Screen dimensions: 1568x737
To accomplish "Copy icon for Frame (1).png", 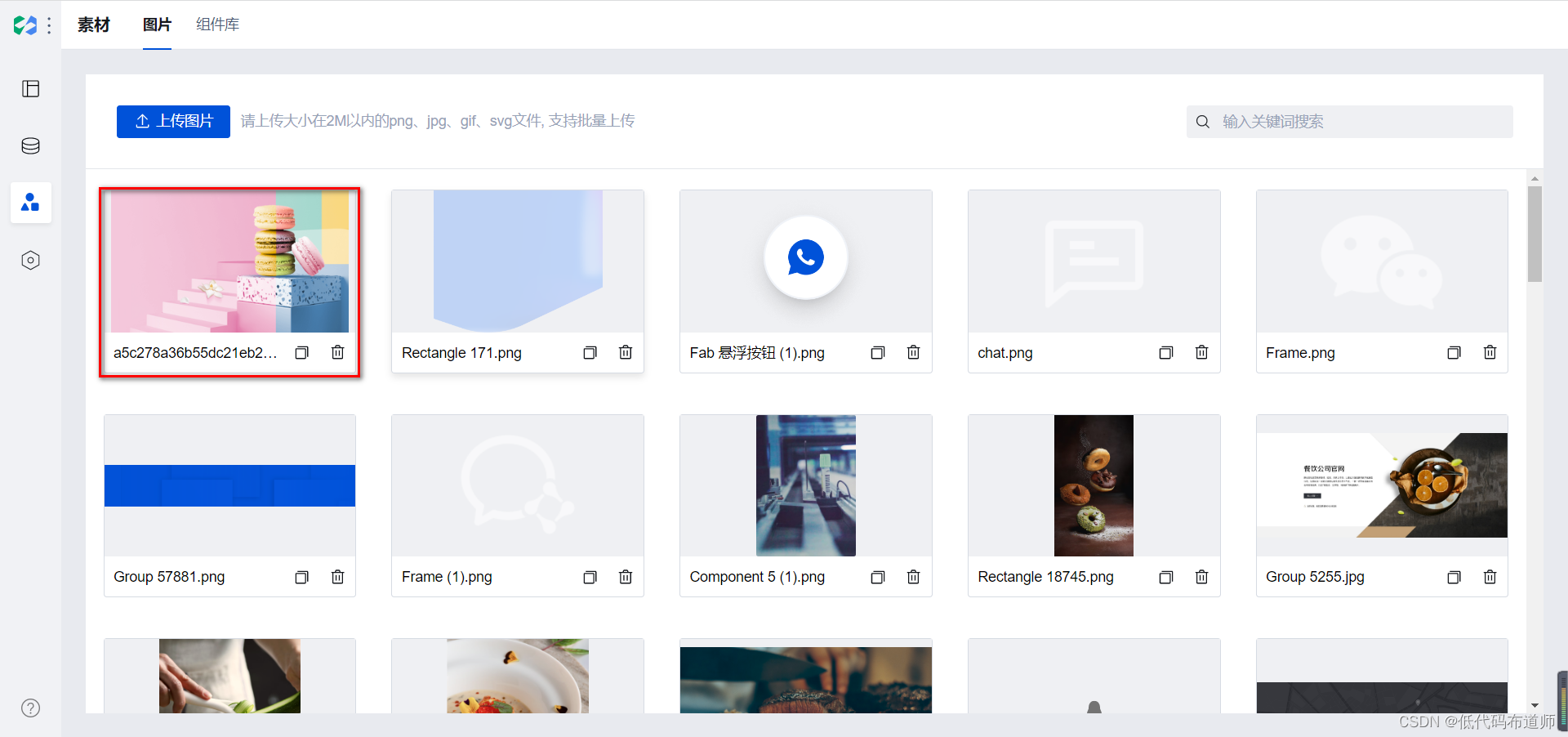I will pos(590,577).
